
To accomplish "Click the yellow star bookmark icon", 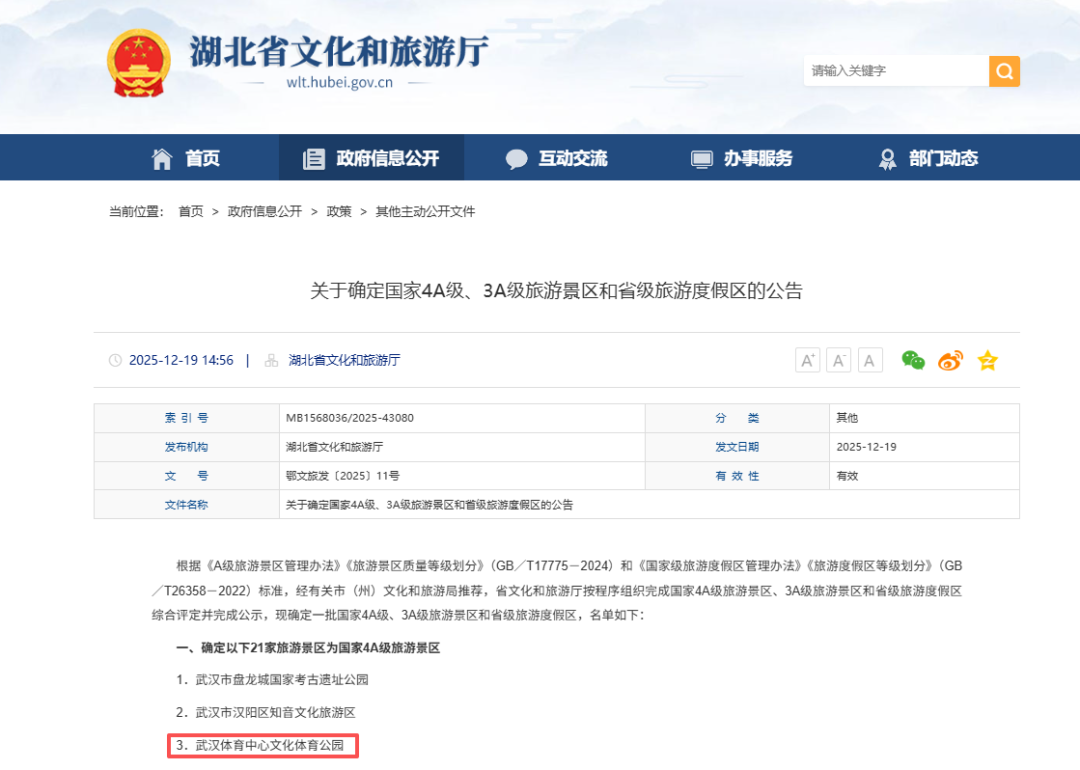I will pyautogui.click(x=988, y=361).
